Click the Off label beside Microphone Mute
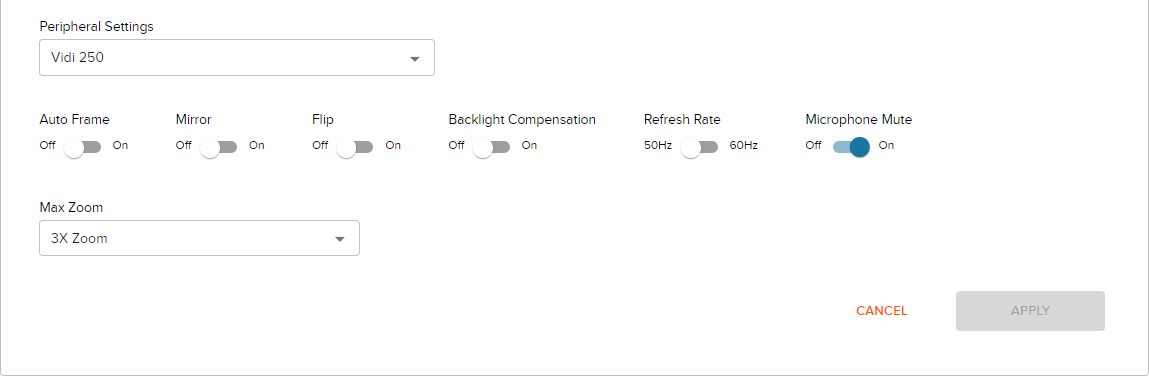 (813, 145)
